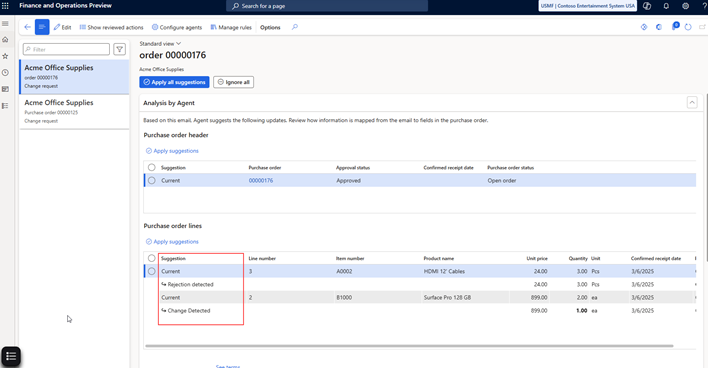This screenshot has width=708, height=368.
Task: Open page in new window icon
Action: tap(703, 27)
